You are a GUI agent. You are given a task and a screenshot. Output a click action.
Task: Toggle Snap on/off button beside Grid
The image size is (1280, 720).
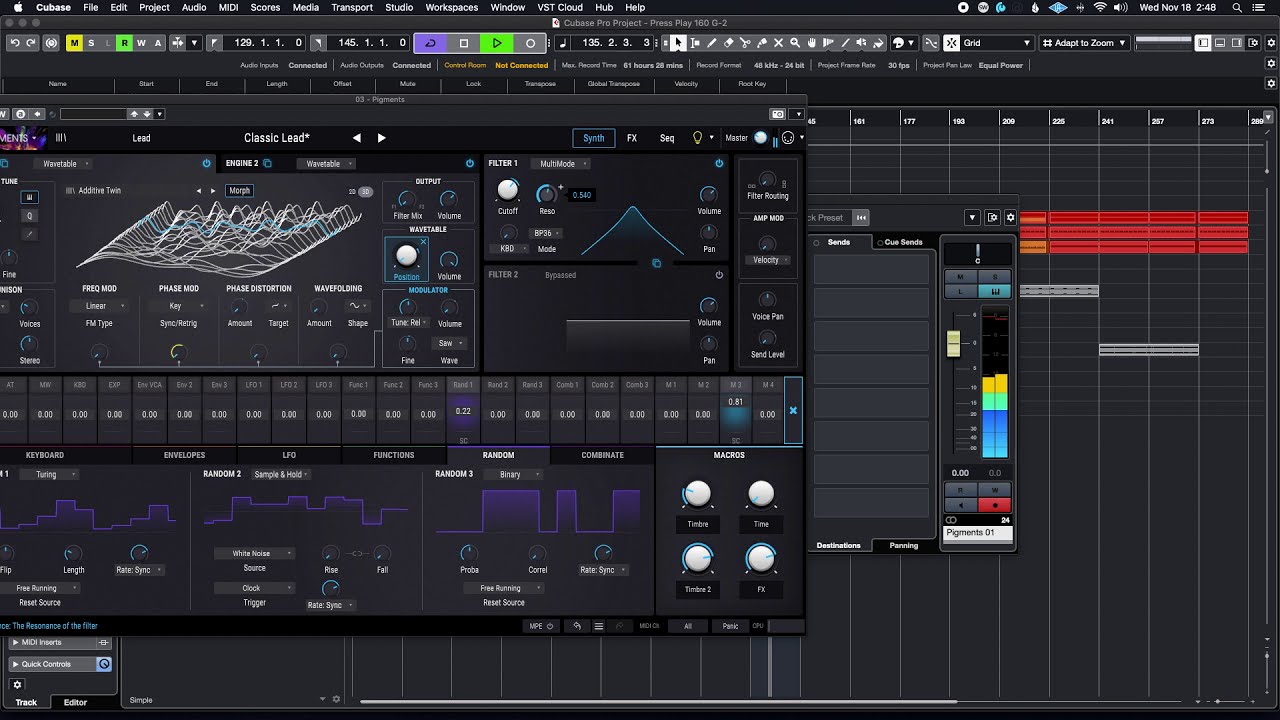951,43
